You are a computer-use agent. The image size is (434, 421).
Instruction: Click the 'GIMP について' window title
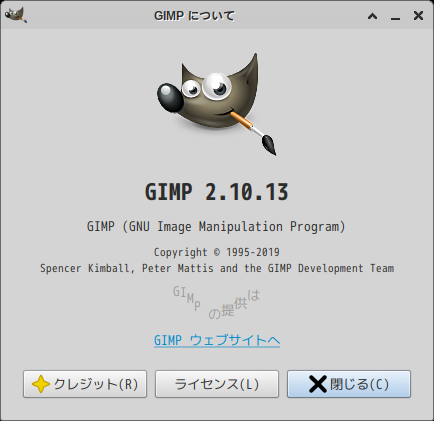pyautogui.click(x=194, y=16)
